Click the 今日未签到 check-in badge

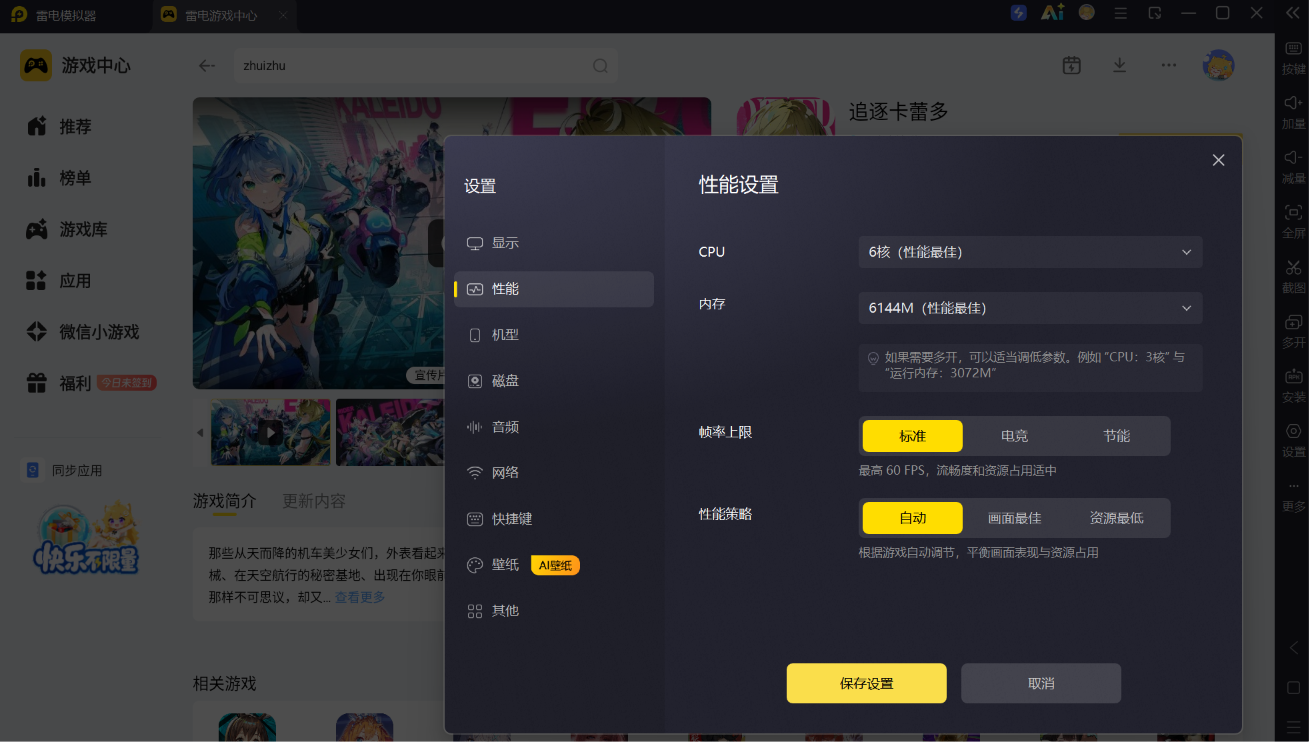click(127, 383)
